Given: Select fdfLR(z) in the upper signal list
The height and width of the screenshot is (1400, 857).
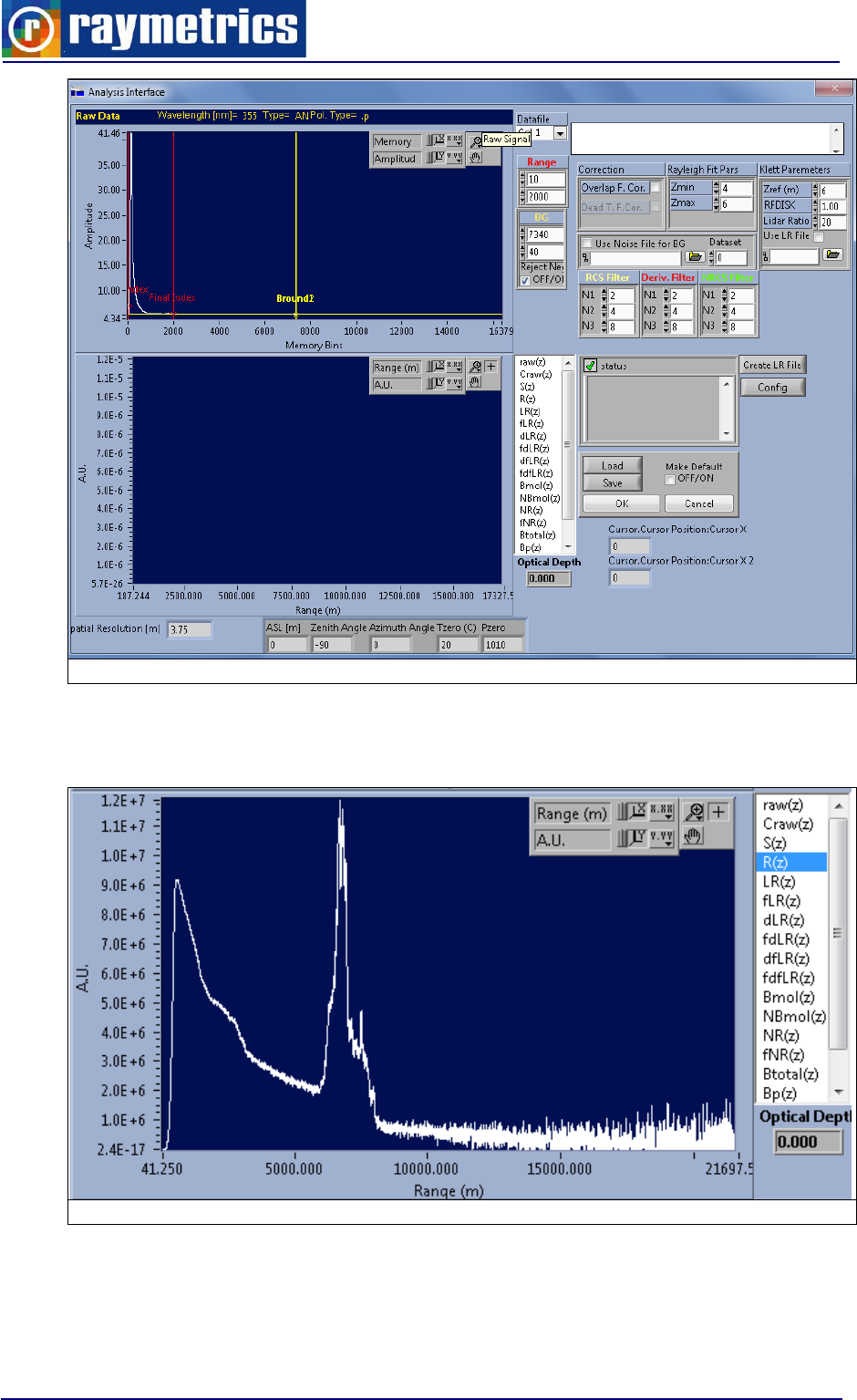Looking at the screenshot, I should pos(536,473).
